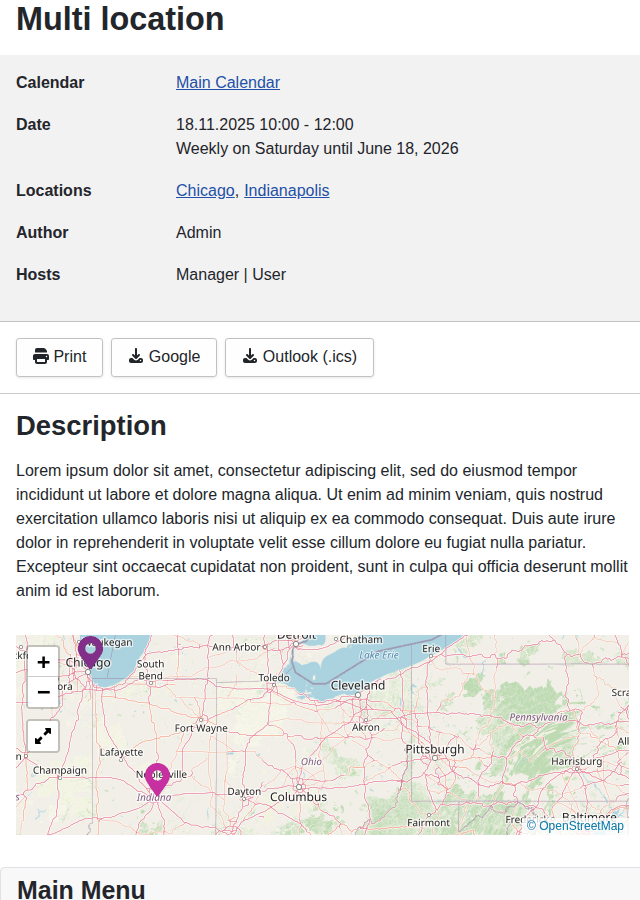640x900 pixels.
Task: Zoom in on the map
Action: click(x=43, y=662)
